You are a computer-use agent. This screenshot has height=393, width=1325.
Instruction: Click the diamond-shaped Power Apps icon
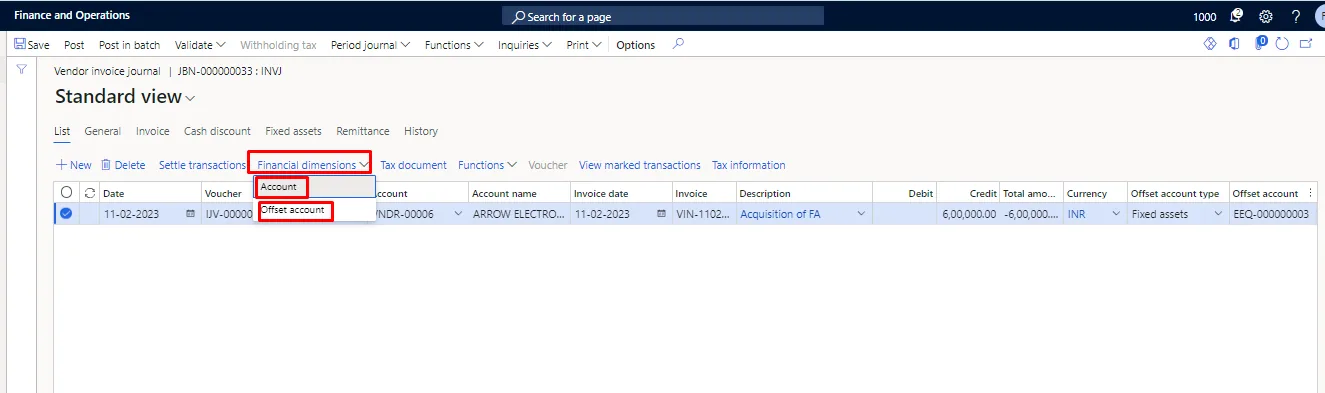point(1209,44)
